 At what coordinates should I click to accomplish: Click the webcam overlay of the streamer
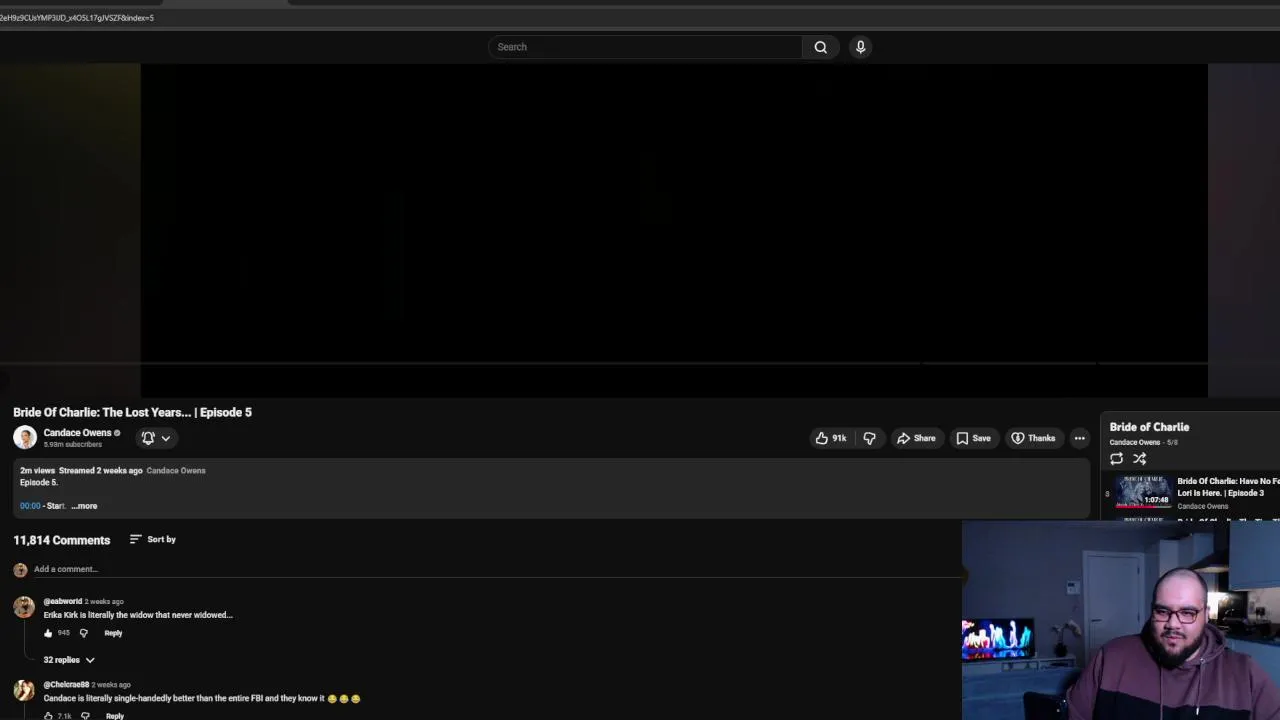(1121, 620)
